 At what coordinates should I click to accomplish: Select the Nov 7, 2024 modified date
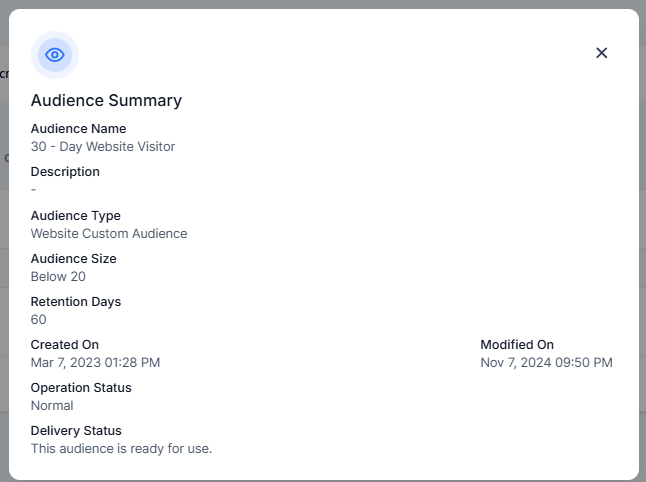pos(546,363)
